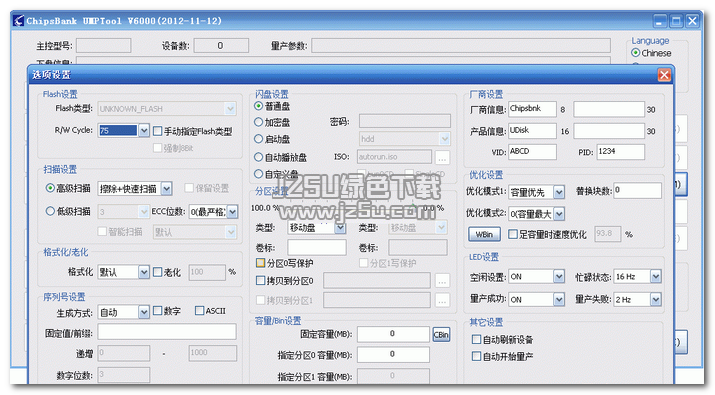Click the second 厂商信息 30-character field
Viewport: 715px width, 395px height.
(x=609, y=109)
